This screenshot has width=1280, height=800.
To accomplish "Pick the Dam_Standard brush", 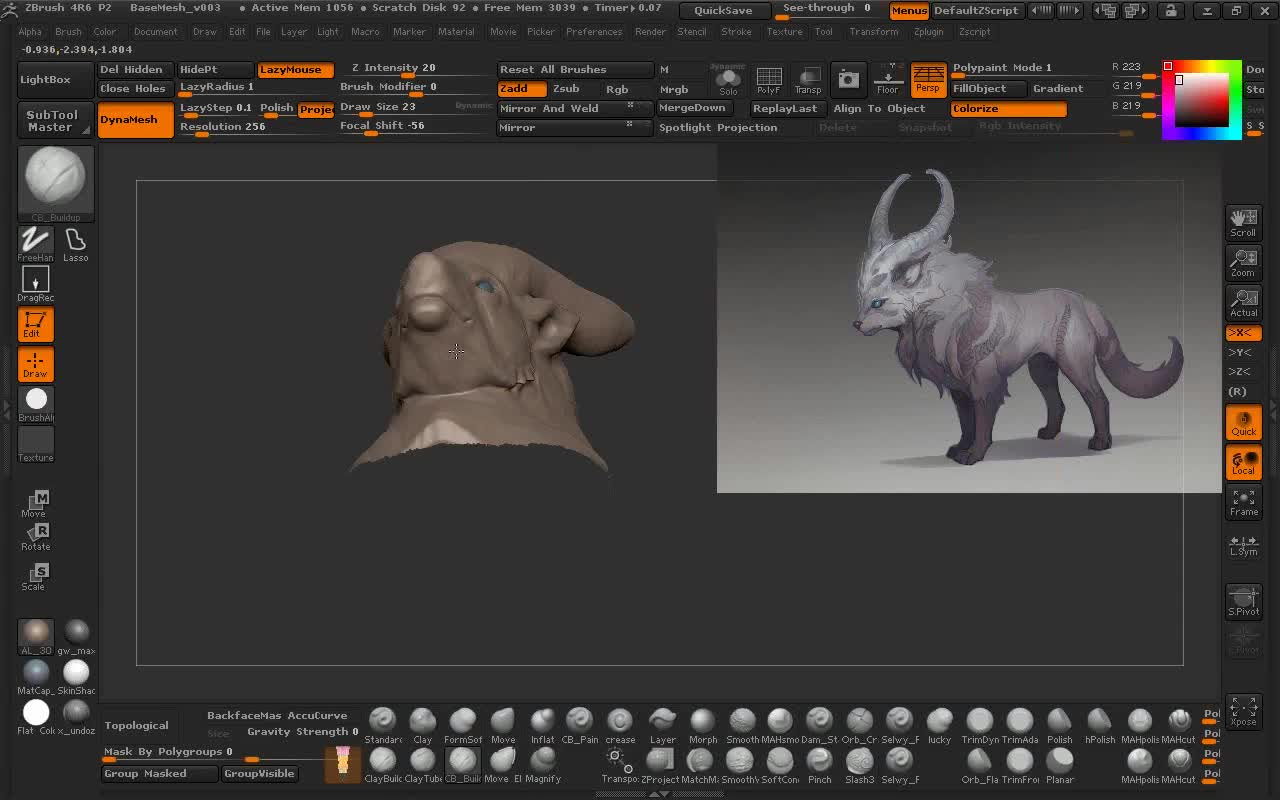I will point(819,725).
